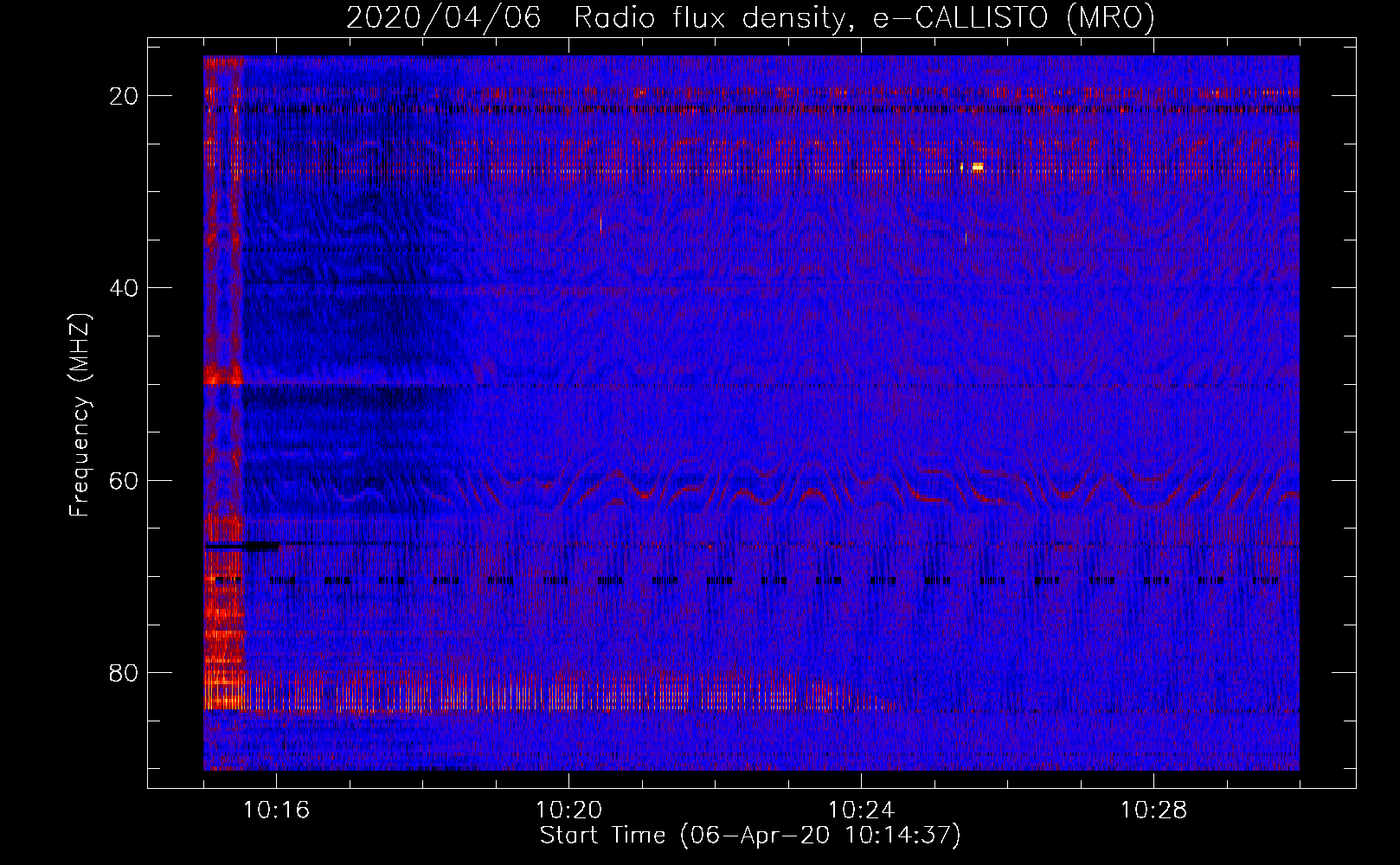The image size is (1400, 865).
Task: Click the "Start Time (06-Apr-20 10:14:37)" label
Action: tap(750, 836)
